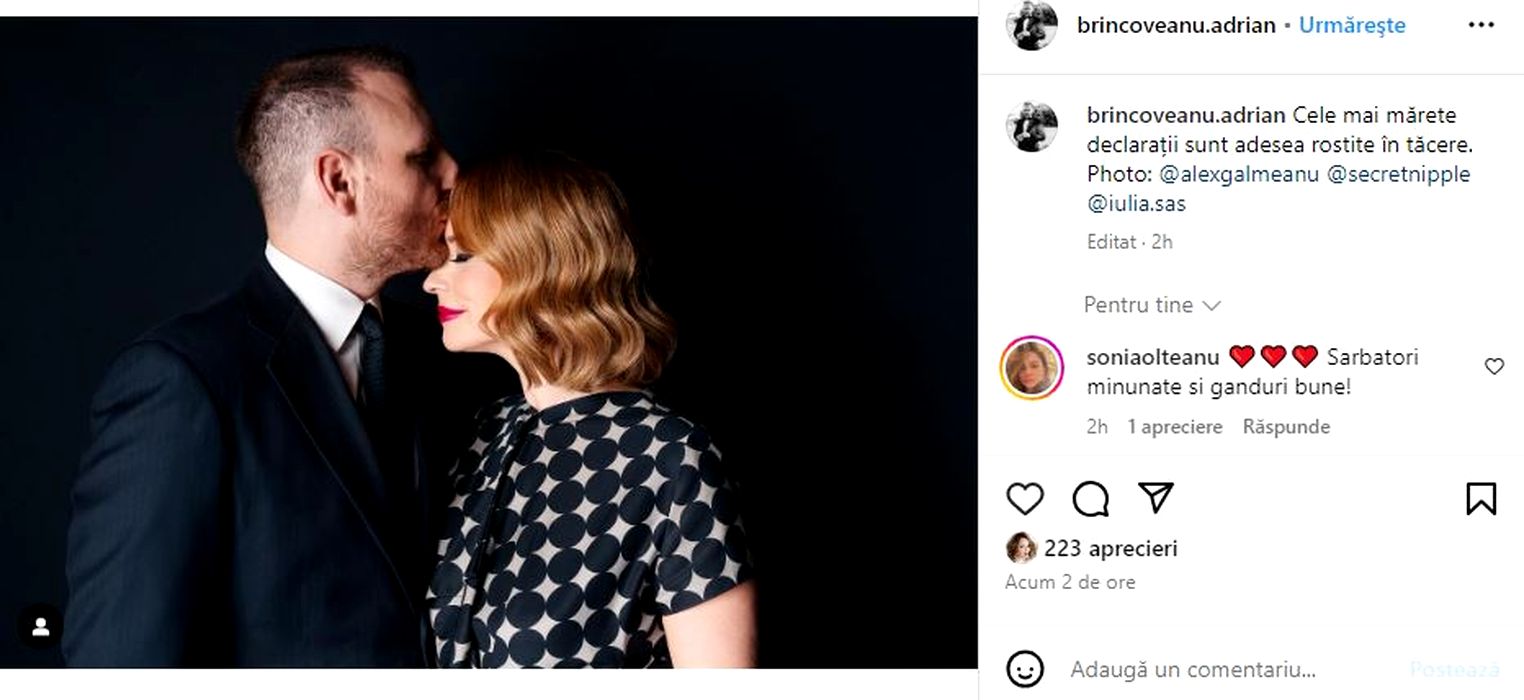The width and height of the screenshot is (1524, 700).
Task: View soniaolteanu's story avatar
Action: tap(1031, 368)
